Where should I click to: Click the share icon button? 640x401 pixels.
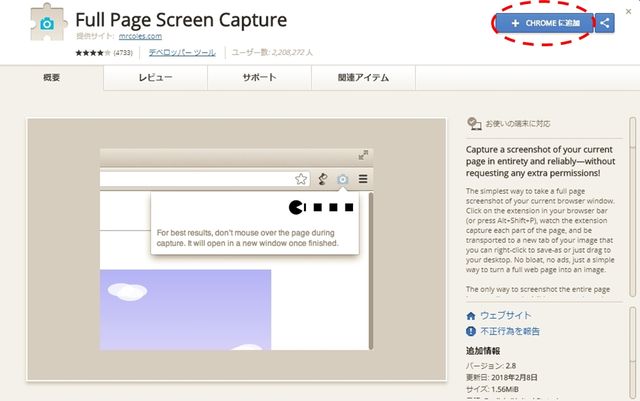coord(605,23)
